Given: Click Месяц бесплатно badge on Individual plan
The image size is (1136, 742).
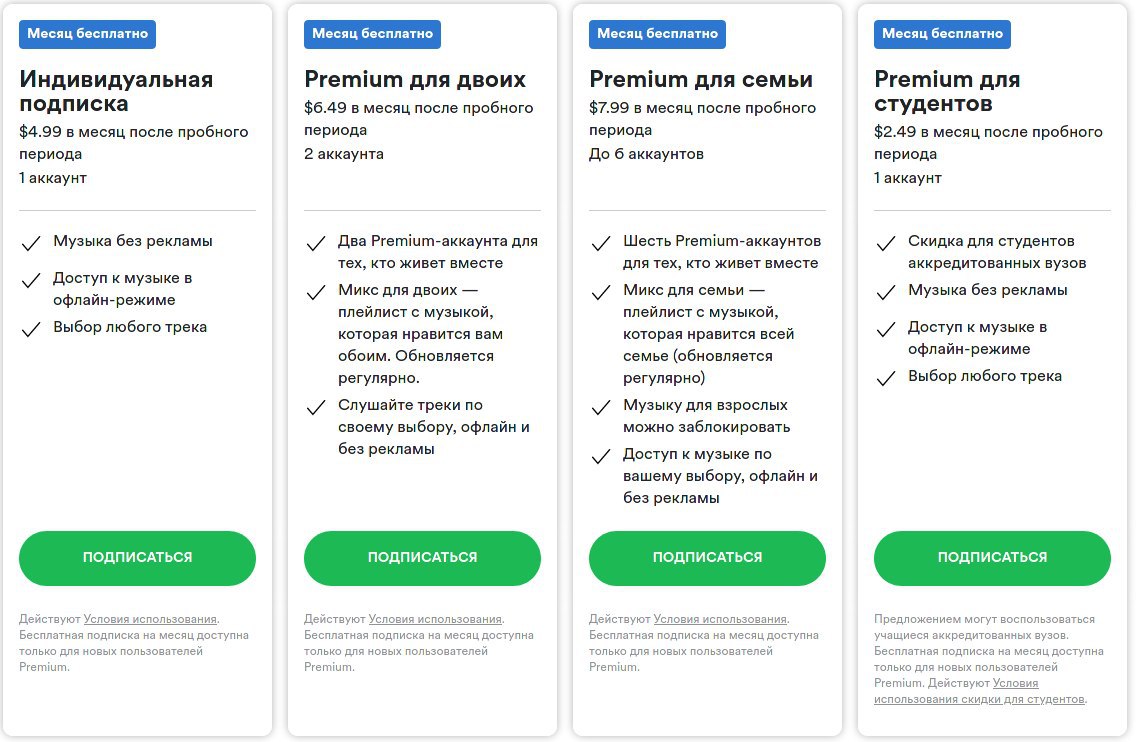Looking at the screenshot, I should (88, 34).
